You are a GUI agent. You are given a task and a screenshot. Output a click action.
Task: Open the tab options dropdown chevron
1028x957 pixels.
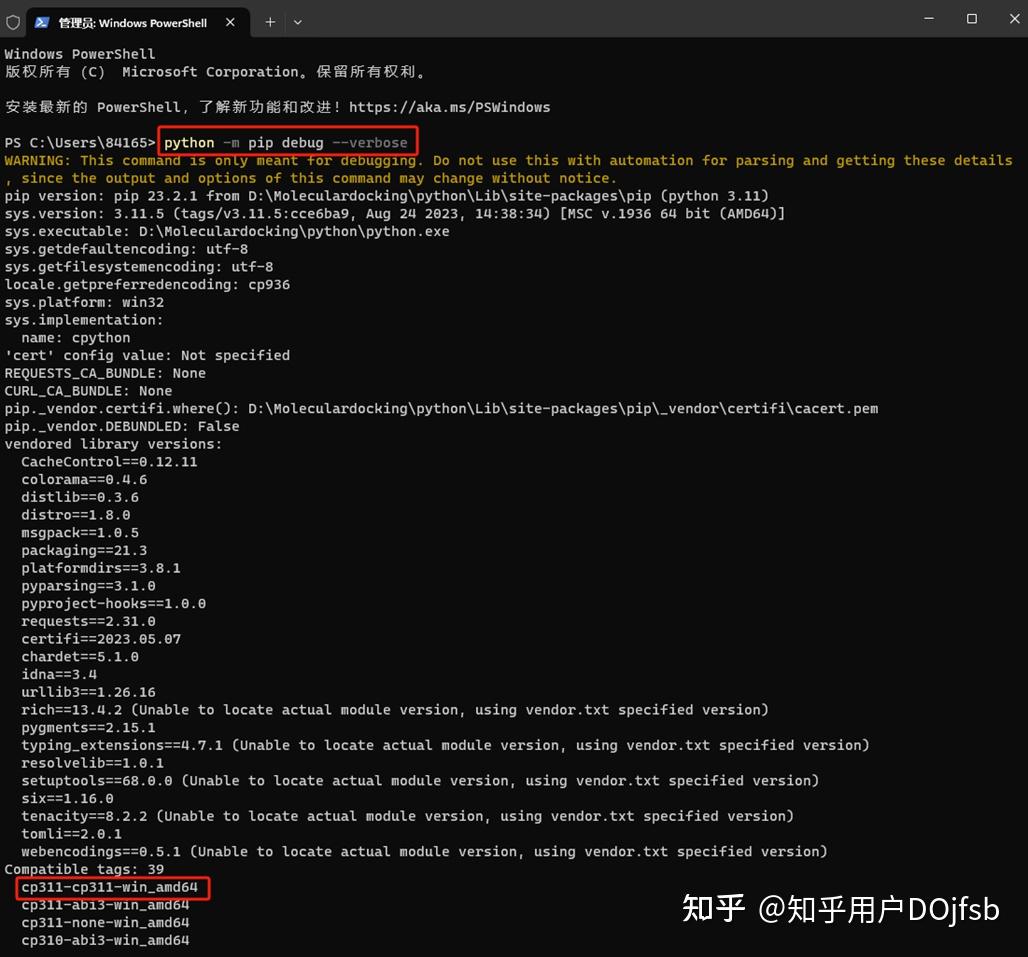tap(297, 21)
